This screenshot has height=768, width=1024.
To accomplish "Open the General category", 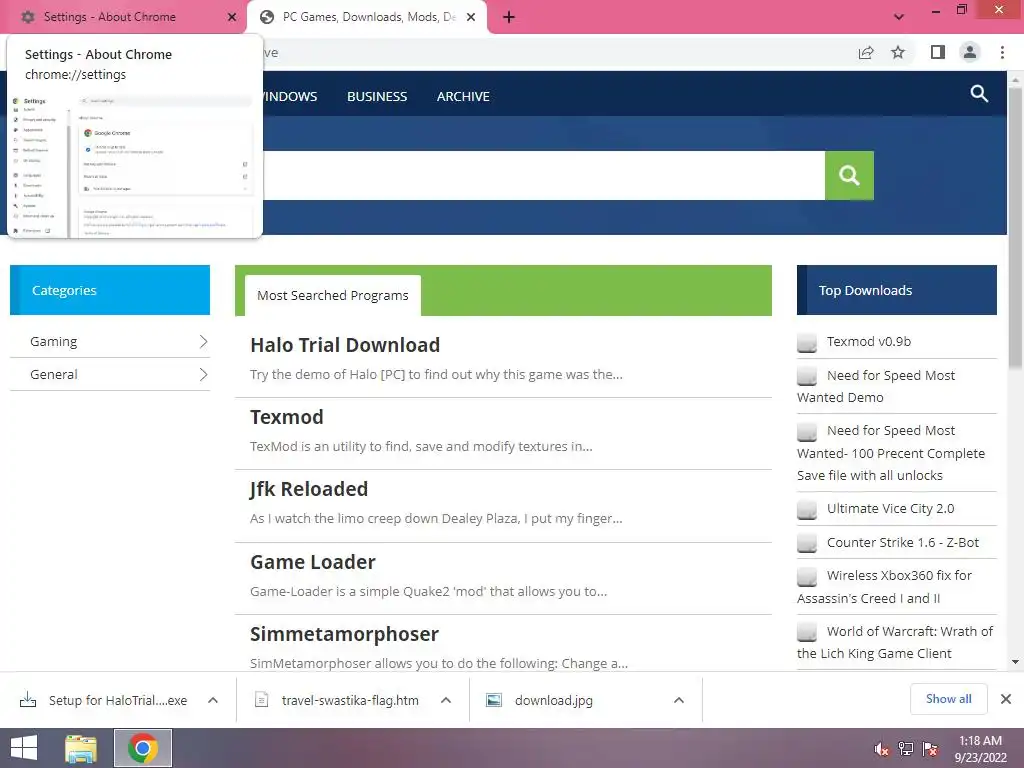I will 54,374.
